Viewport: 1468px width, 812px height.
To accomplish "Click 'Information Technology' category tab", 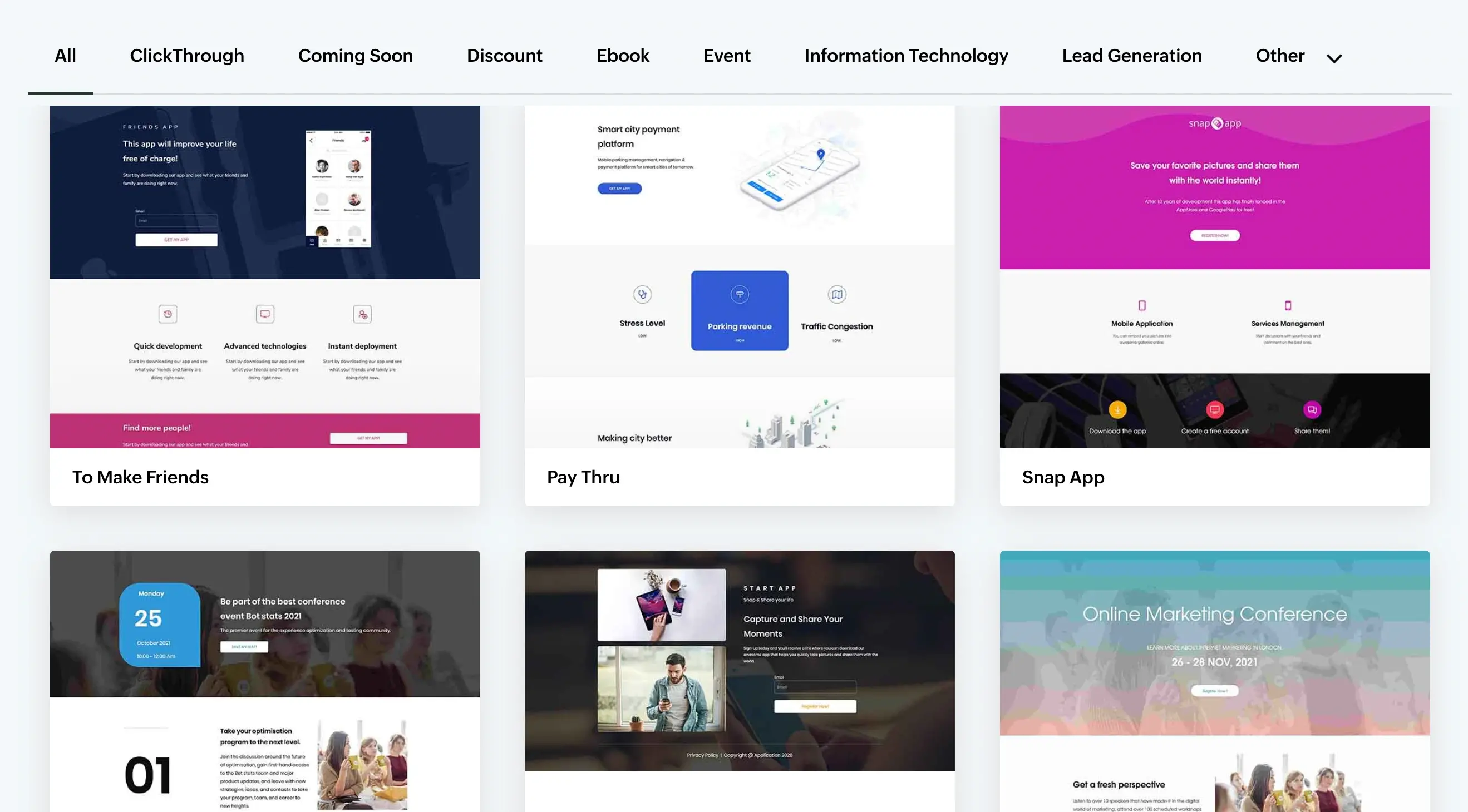I will click(906, 56).
